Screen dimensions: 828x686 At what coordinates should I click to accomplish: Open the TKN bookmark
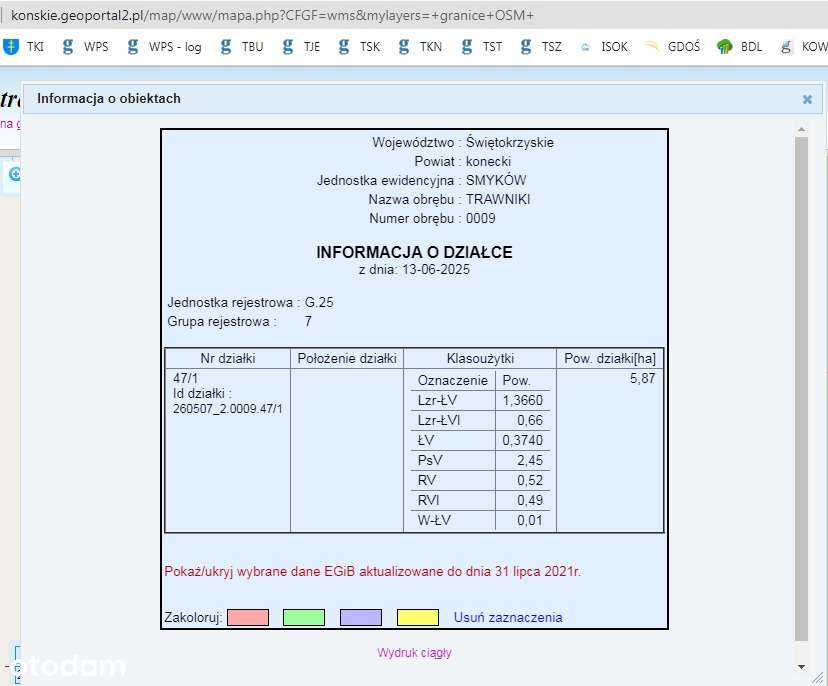pyautogui.click(x=420, y=46)
